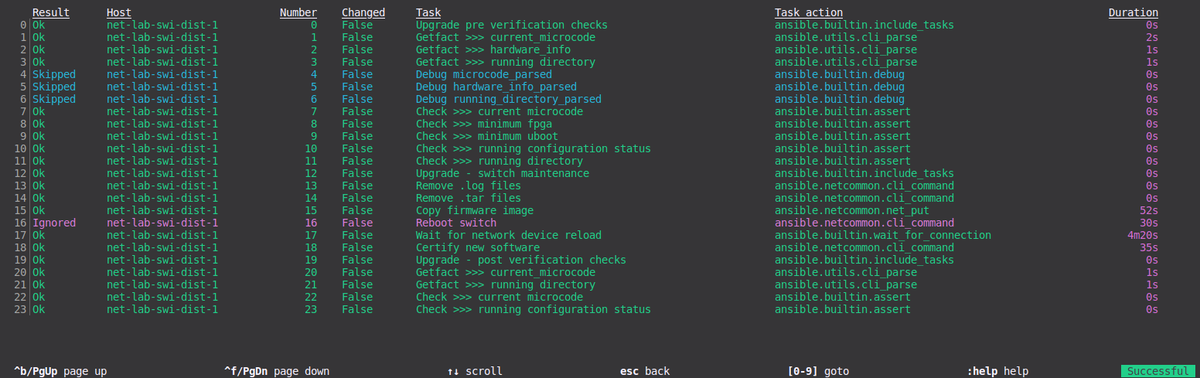Click host 'net-lab-swi-dist-1' on row 17
The image size is (1200, 378).
pyautogui.click(x=161, y=235)
